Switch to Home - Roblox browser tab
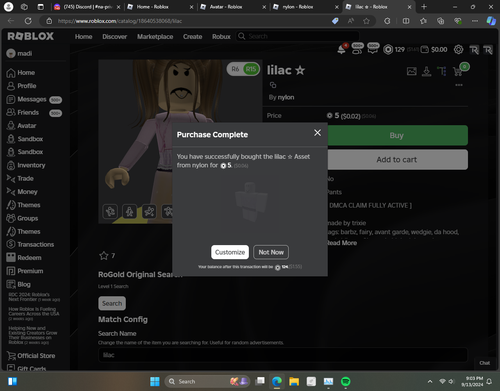Viewport: 500px width, 391px height. coord(159,7)
